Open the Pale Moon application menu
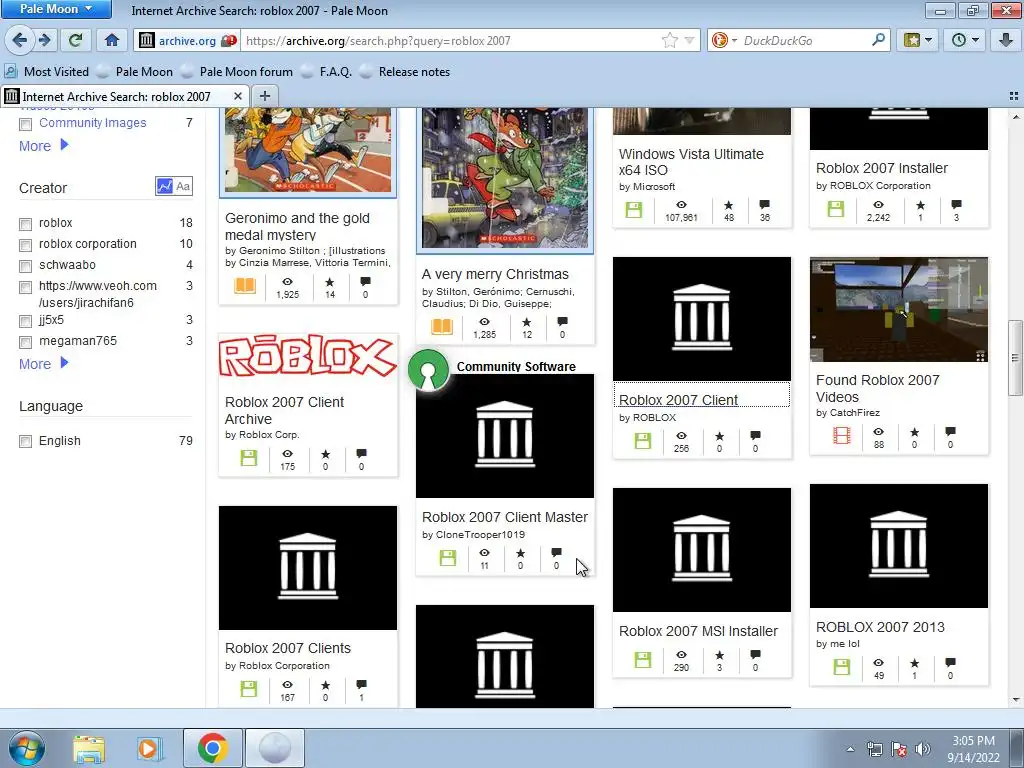The width and height of the screenshot is (1024, 768). [x=56, y=9]
